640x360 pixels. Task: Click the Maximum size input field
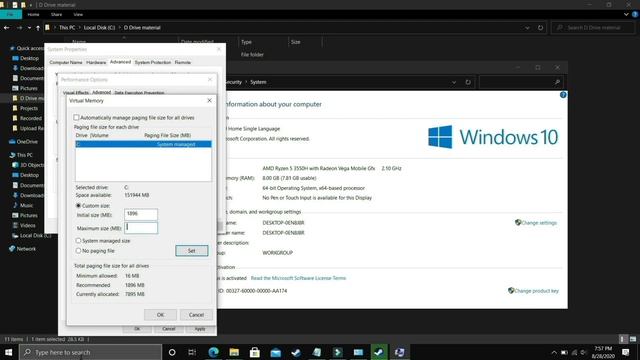pyautogui.click(x=141, y=228)
